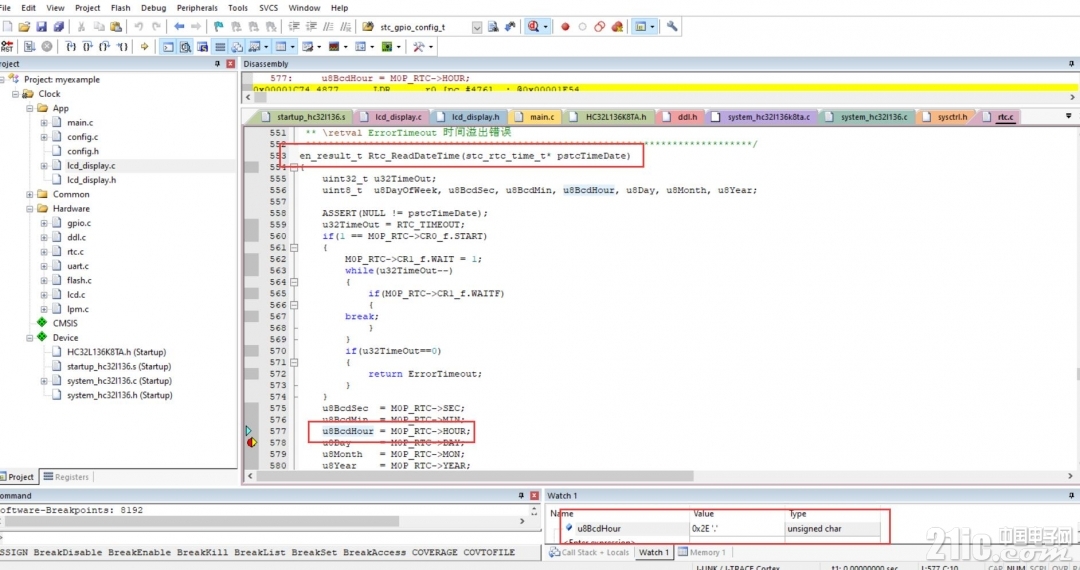This screenshot has width=1080, height=570.
Task: Start or stop the debug session
Action: coord(533,26)
